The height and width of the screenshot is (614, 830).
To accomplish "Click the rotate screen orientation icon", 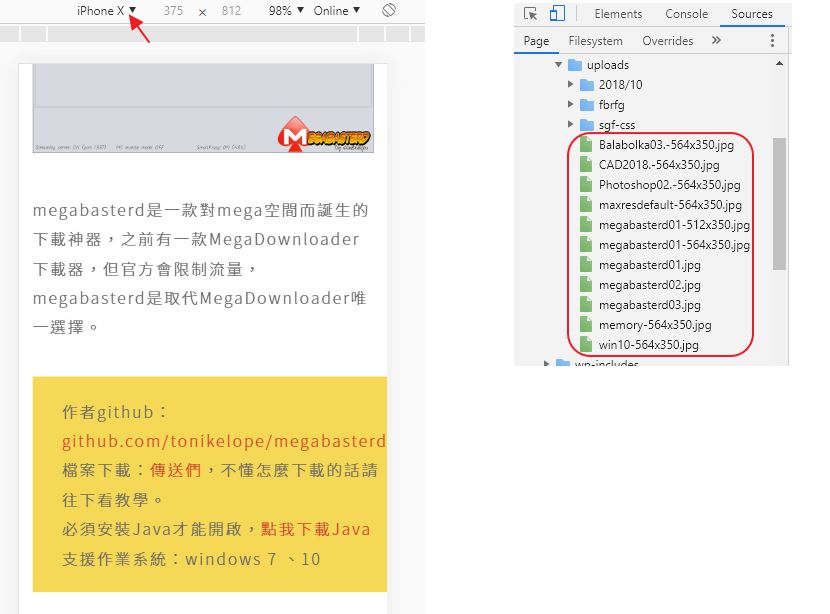I will pyautogui.click(x=389, y=11).
